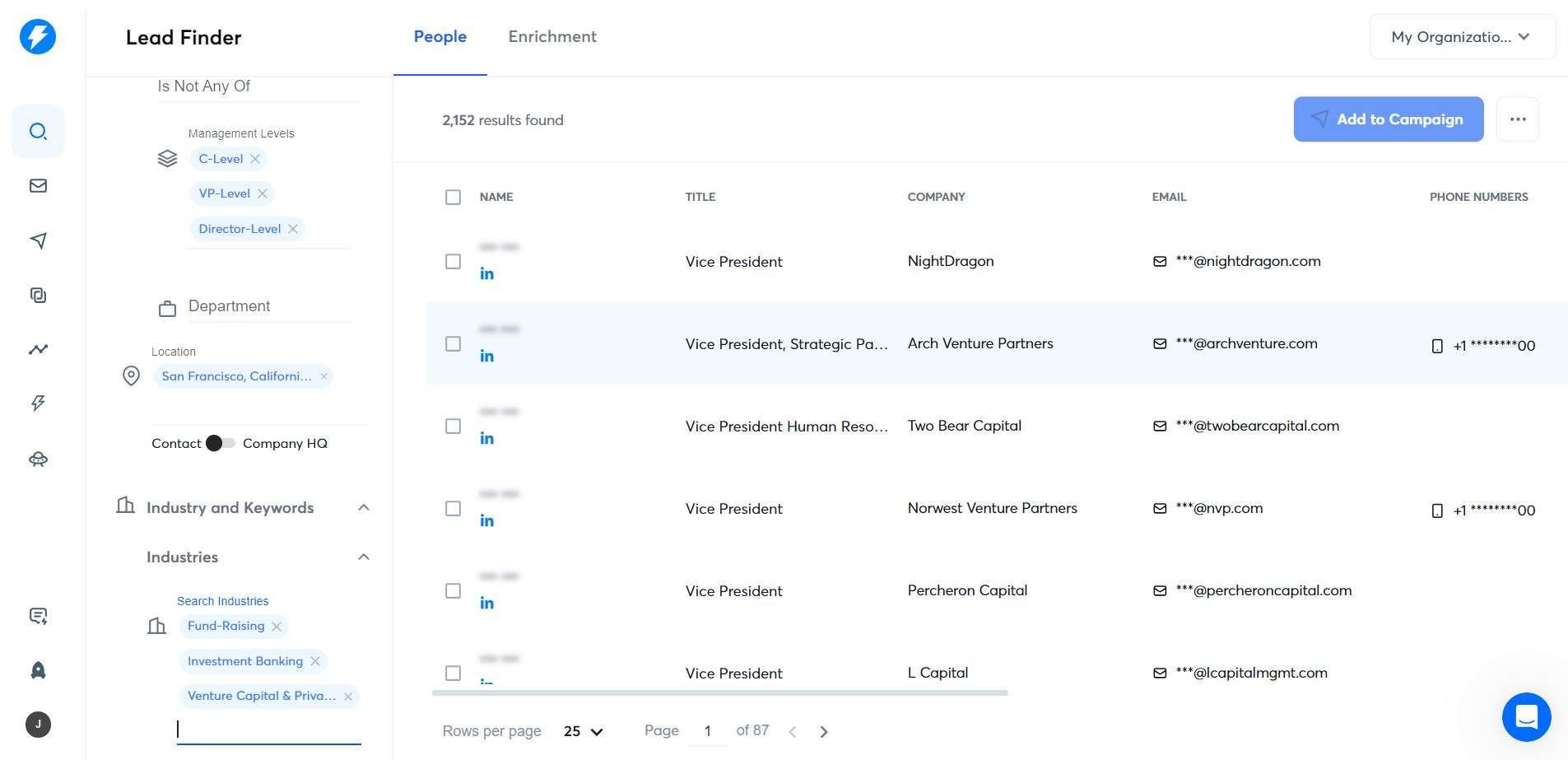Screen dimensions: 1568x760
Task: Go to next results page
Action: click(824, 732)
